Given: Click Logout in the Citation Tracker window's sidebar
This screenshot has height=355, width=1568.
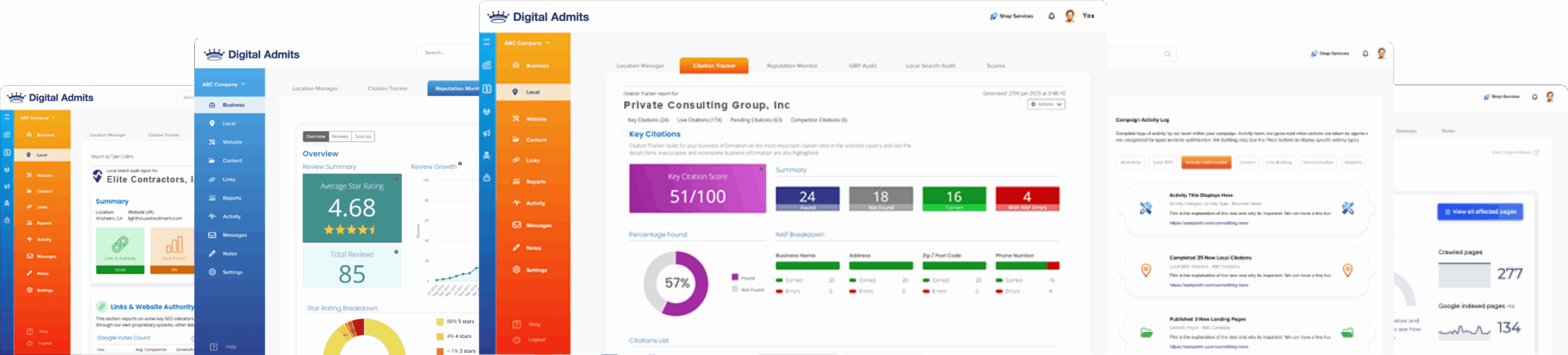Looking at the screenshot, I should [x=530, y=340].
